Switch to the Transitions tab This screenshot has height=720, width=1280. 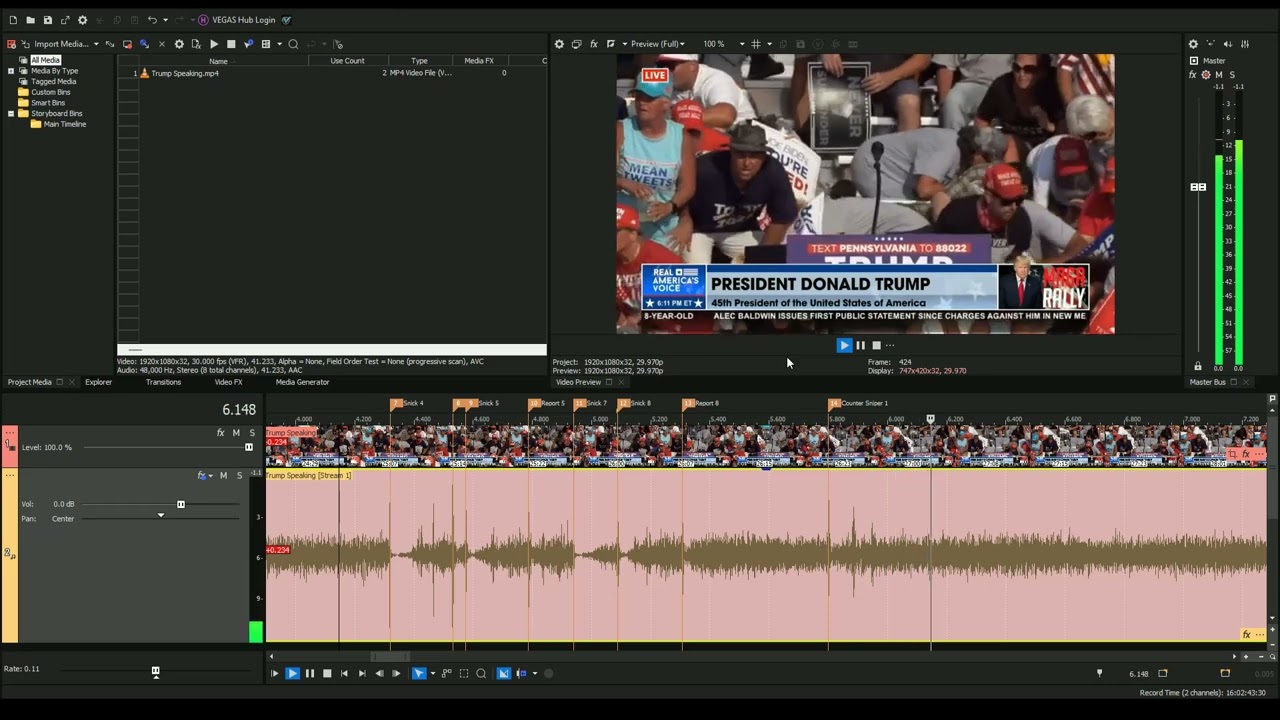click(x=163, y=382)
